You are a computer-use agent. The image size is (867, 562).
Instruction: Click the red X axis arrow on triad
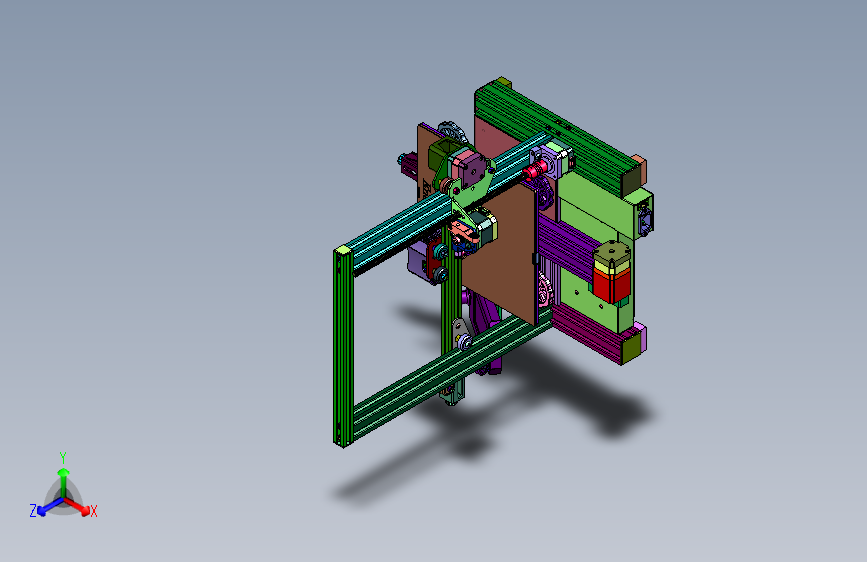[x=77, y=506]
